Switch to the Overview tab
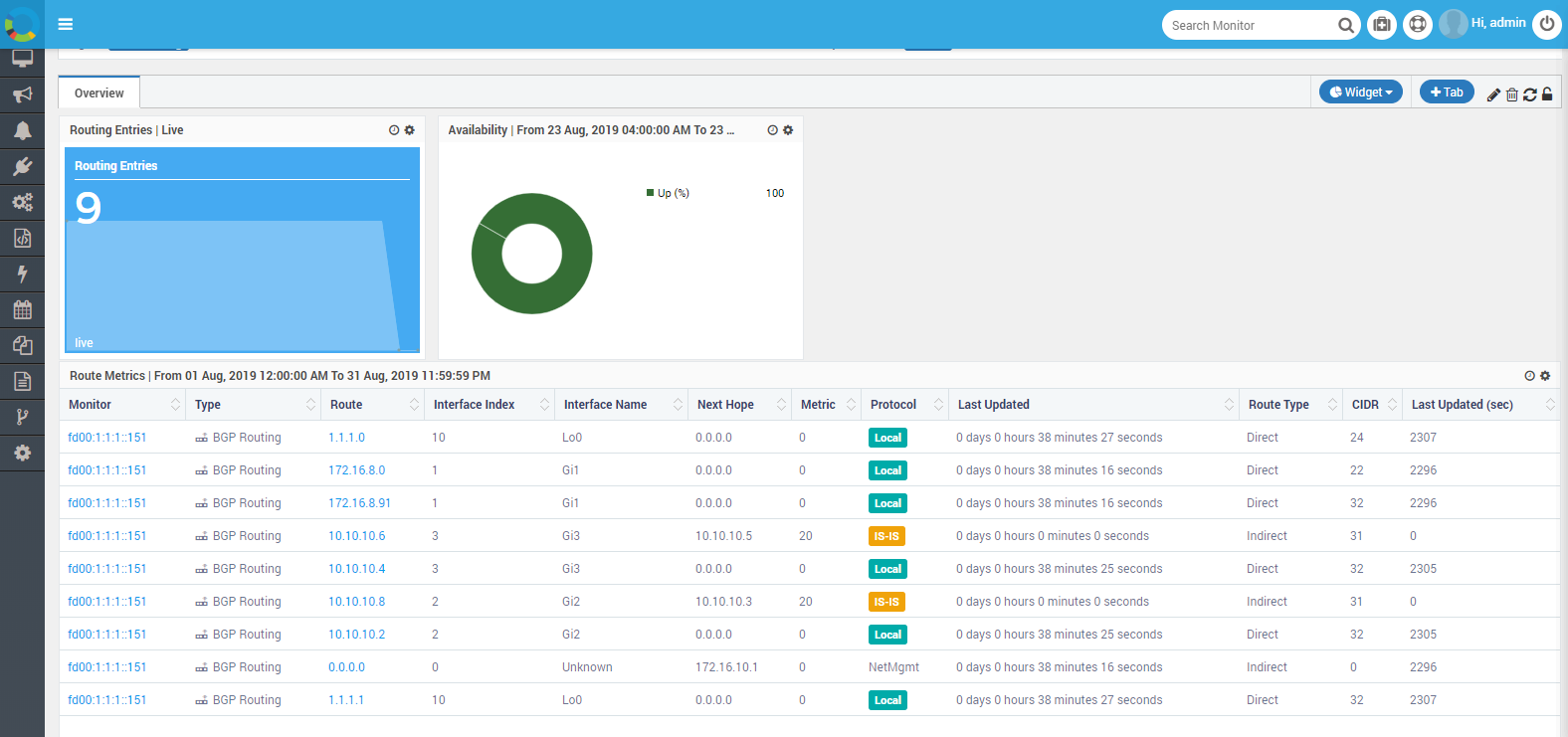 pos(99,92)
